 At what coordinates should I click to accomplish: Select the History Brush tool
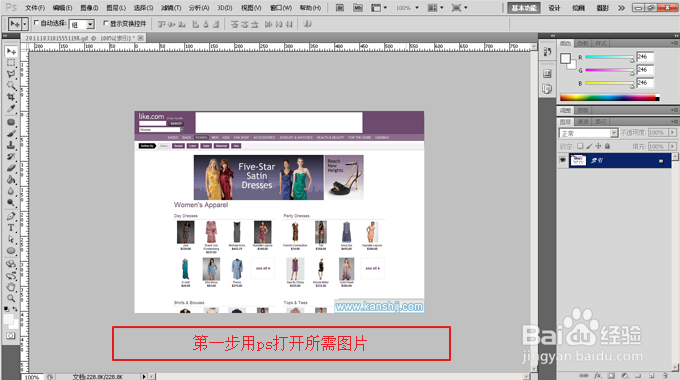point(11,156)
